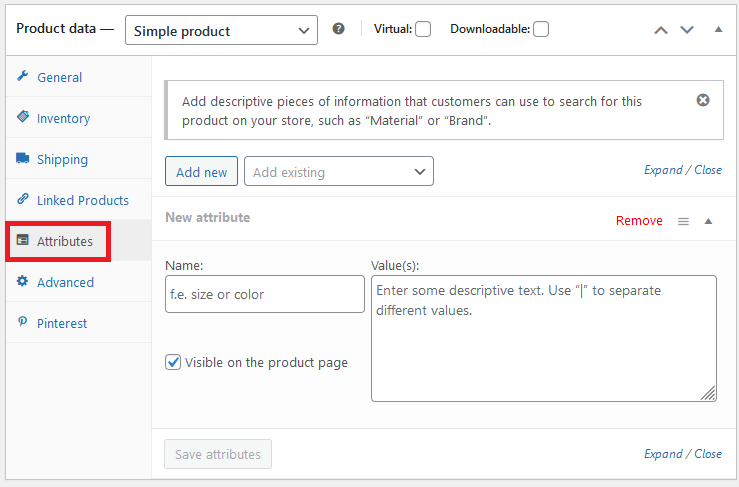The width and height of the screenshot is (739, 487).
Task: Open the Simple product type dropdown
Action: point(221,31)
